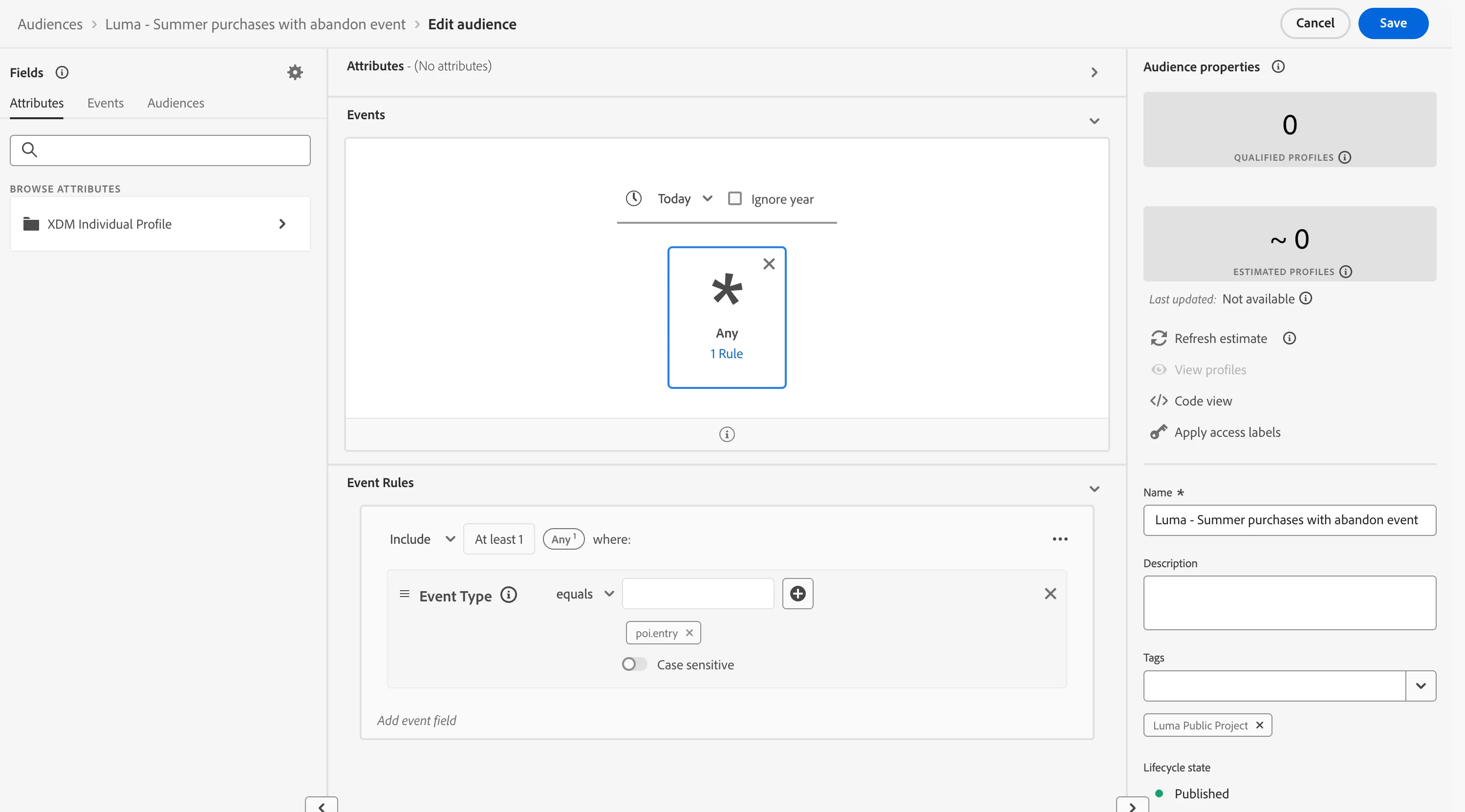Viewport: 1465px width, 812px height.
Task: Expand the Attributes section chevron
Action: click(1094, 72)
